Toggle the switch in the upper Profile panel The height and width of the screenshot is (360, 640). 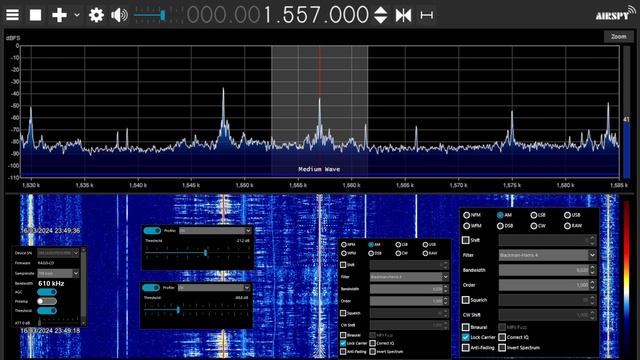[152, 231]
